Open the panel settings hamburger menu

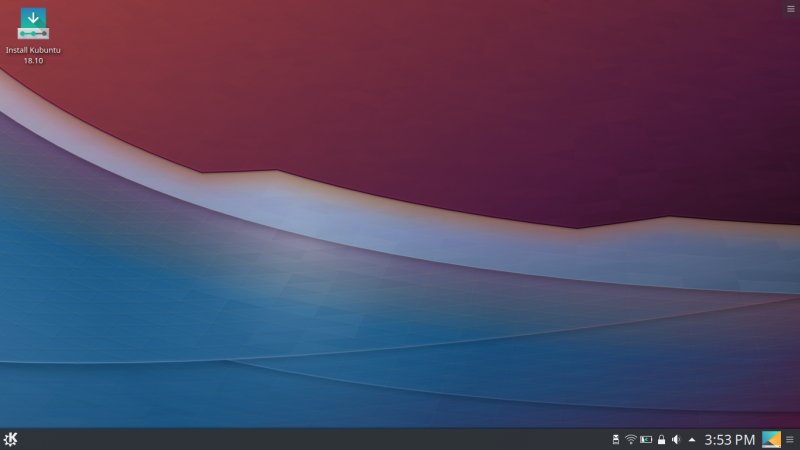790,439
